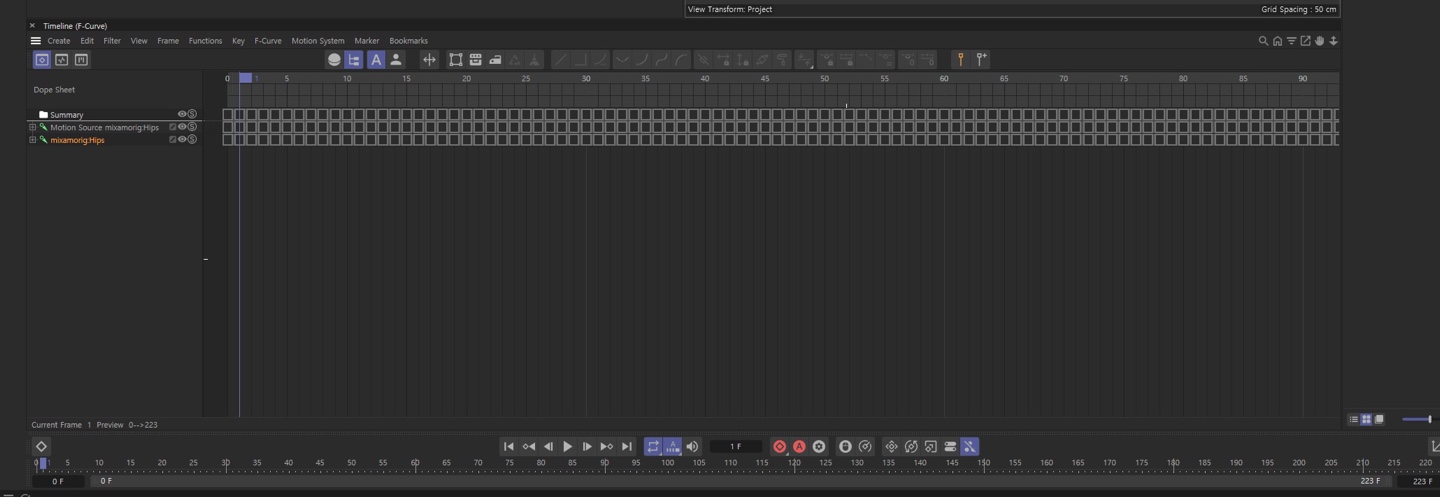Open the filter funnel icon
The image size is (1440, 497).
1291,41
